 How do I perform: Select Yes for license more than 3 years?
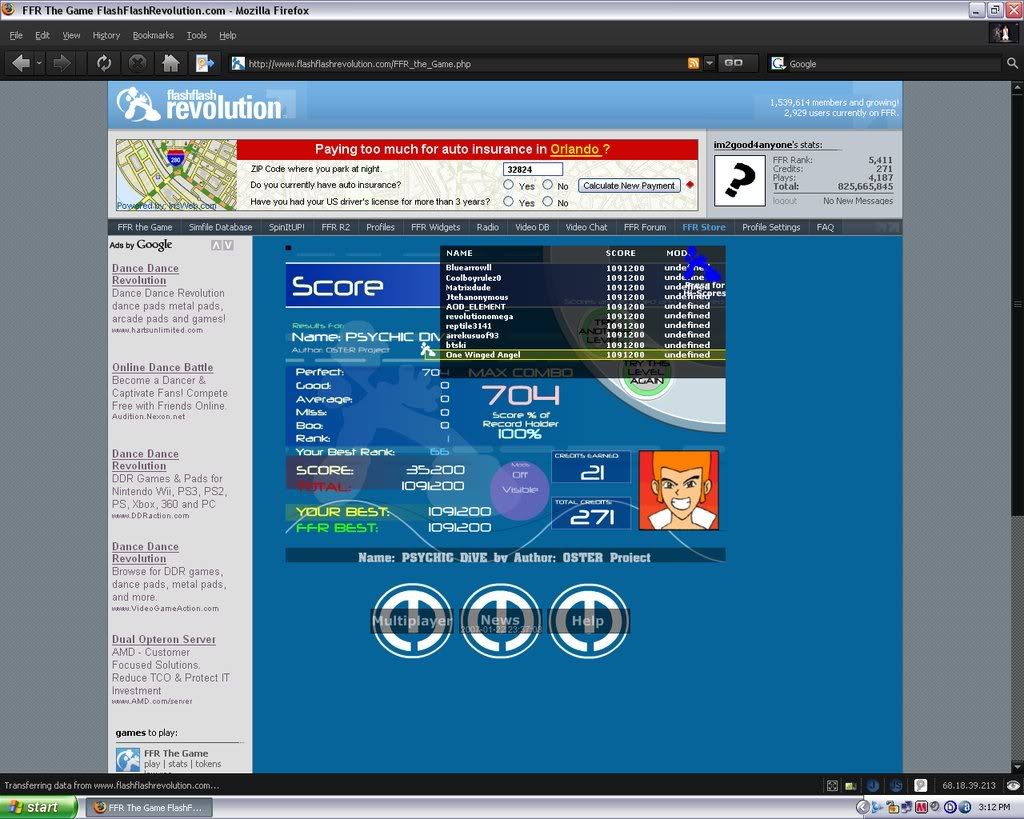(x=509, y=202)
